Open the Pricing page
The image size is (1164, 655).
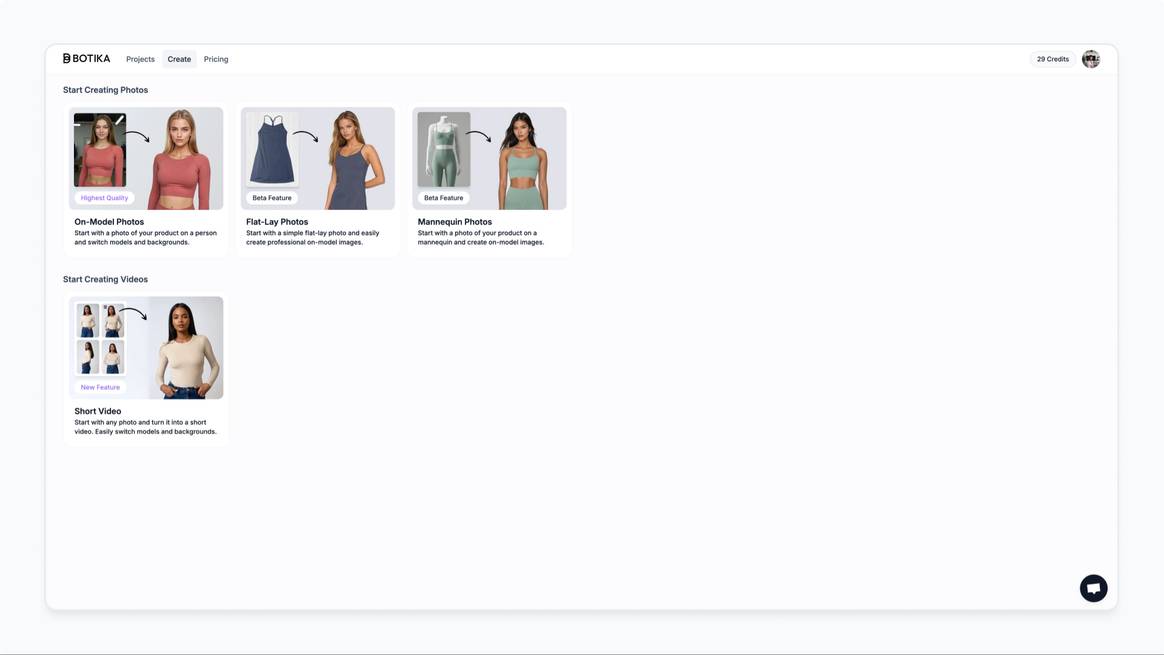(x=216, y=59)
